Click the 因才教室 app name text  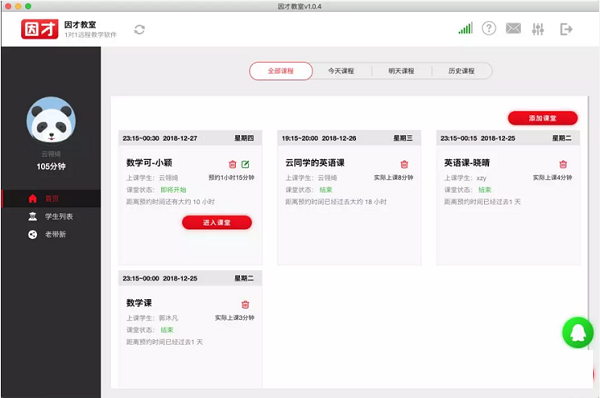pyautogui.click(x=80, y=24)
